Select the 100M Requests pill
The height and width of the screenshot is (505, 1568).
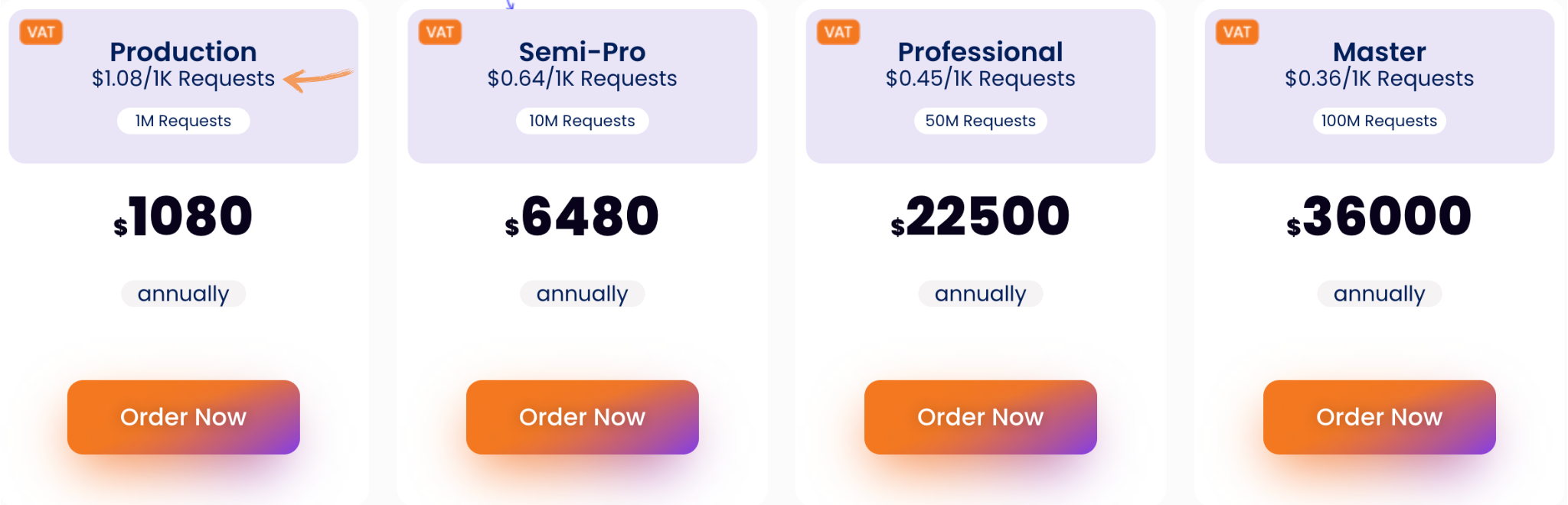[1380, 121]
